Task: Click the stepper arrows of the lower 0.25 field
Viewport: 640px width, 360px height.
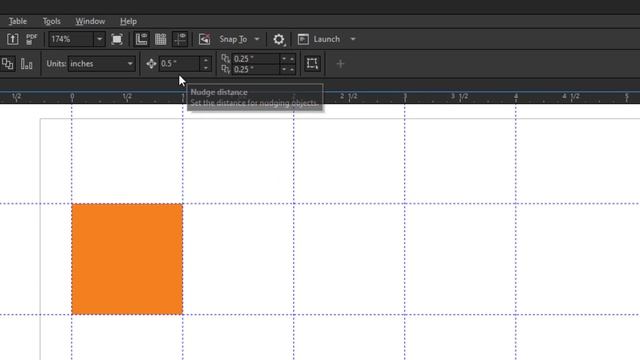Action: tap(288, 69)
